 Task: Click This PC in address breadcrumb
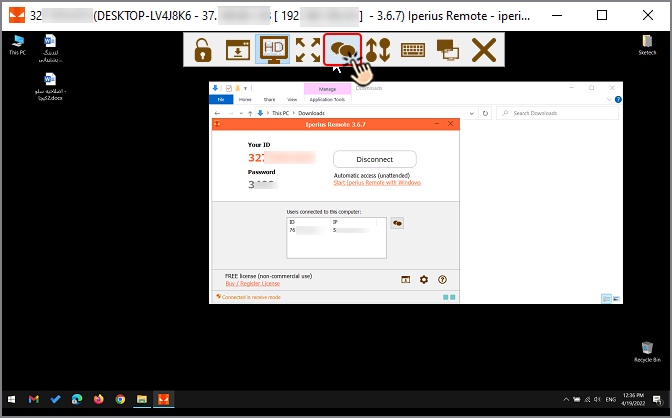click(x=280, y=113)
